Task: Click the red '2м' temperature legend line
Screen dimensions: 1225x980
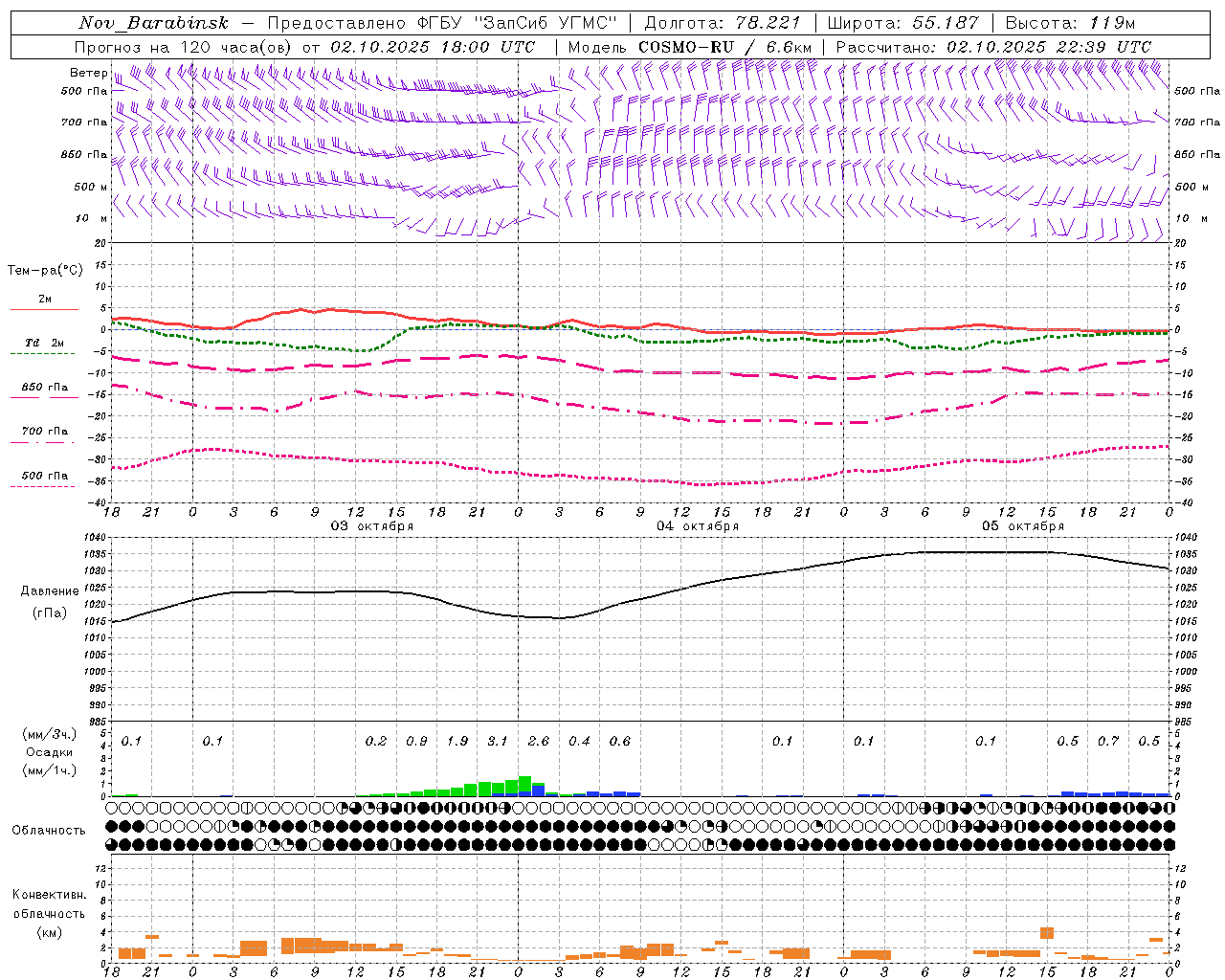Action: point(44,309)
